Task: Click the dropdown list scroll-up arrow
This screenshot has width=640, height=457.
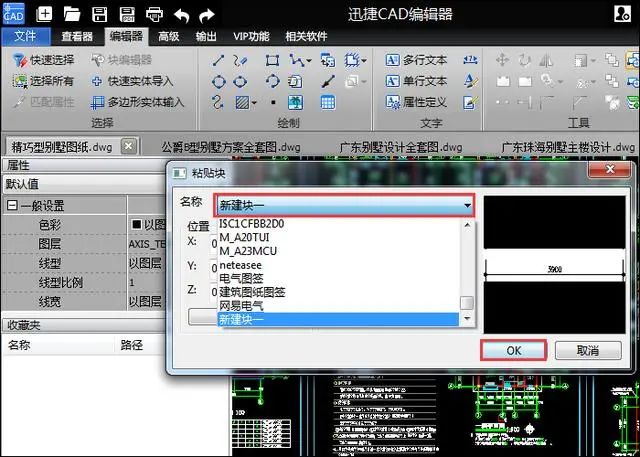Action: [467, 225]
